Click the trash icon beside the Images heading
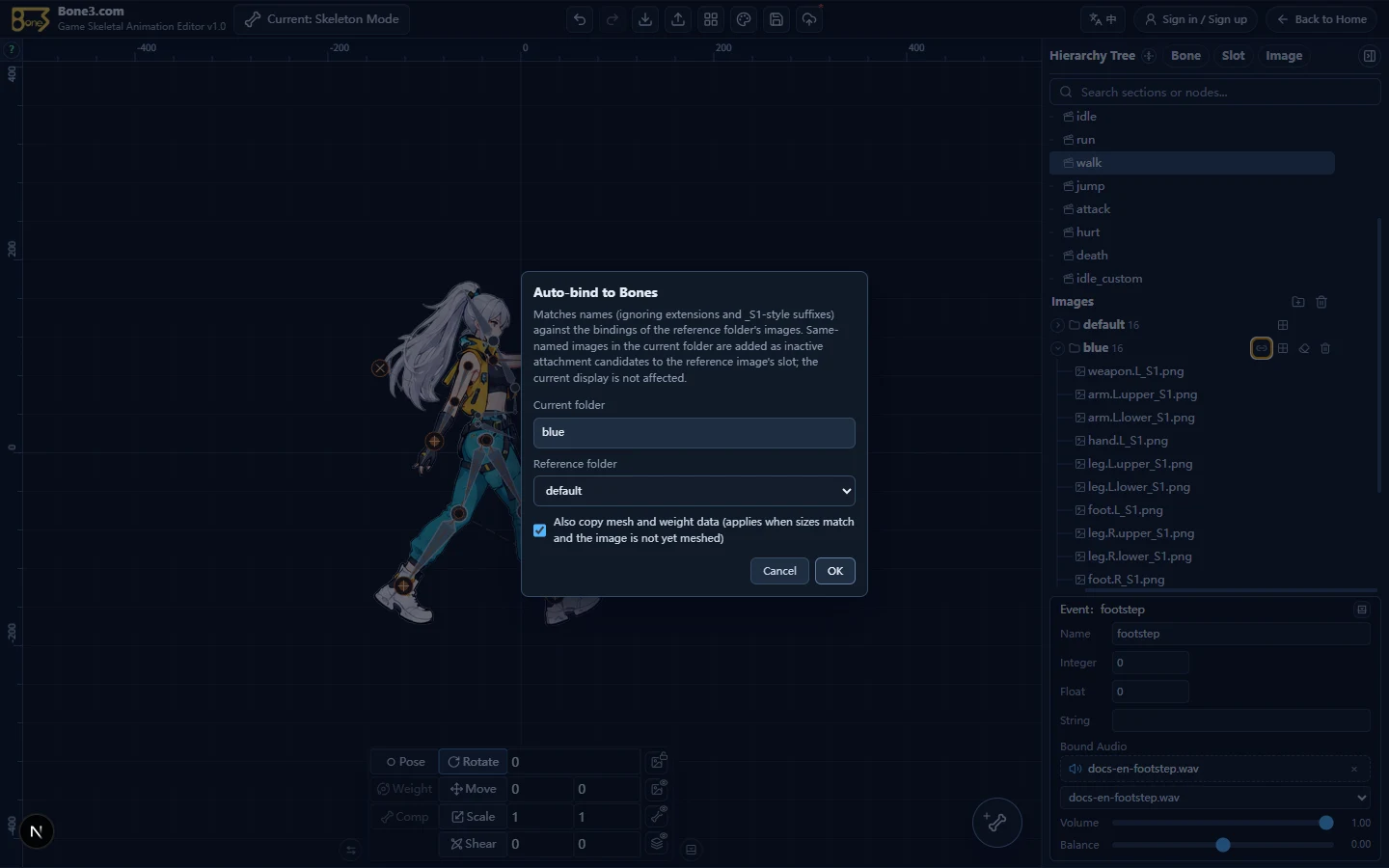The height and width of the screenshot is (868, 1389). (1321, 302)
